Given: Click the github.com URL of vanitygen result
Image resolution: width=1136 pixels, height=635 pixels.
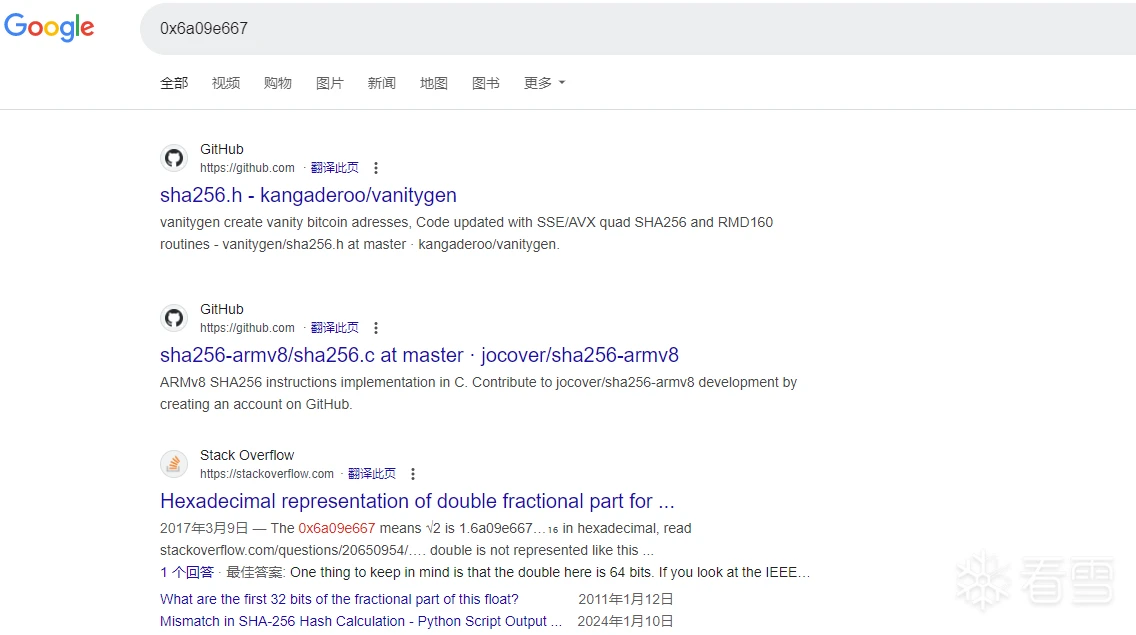Looking at the screenshot, I should (247, 168).
